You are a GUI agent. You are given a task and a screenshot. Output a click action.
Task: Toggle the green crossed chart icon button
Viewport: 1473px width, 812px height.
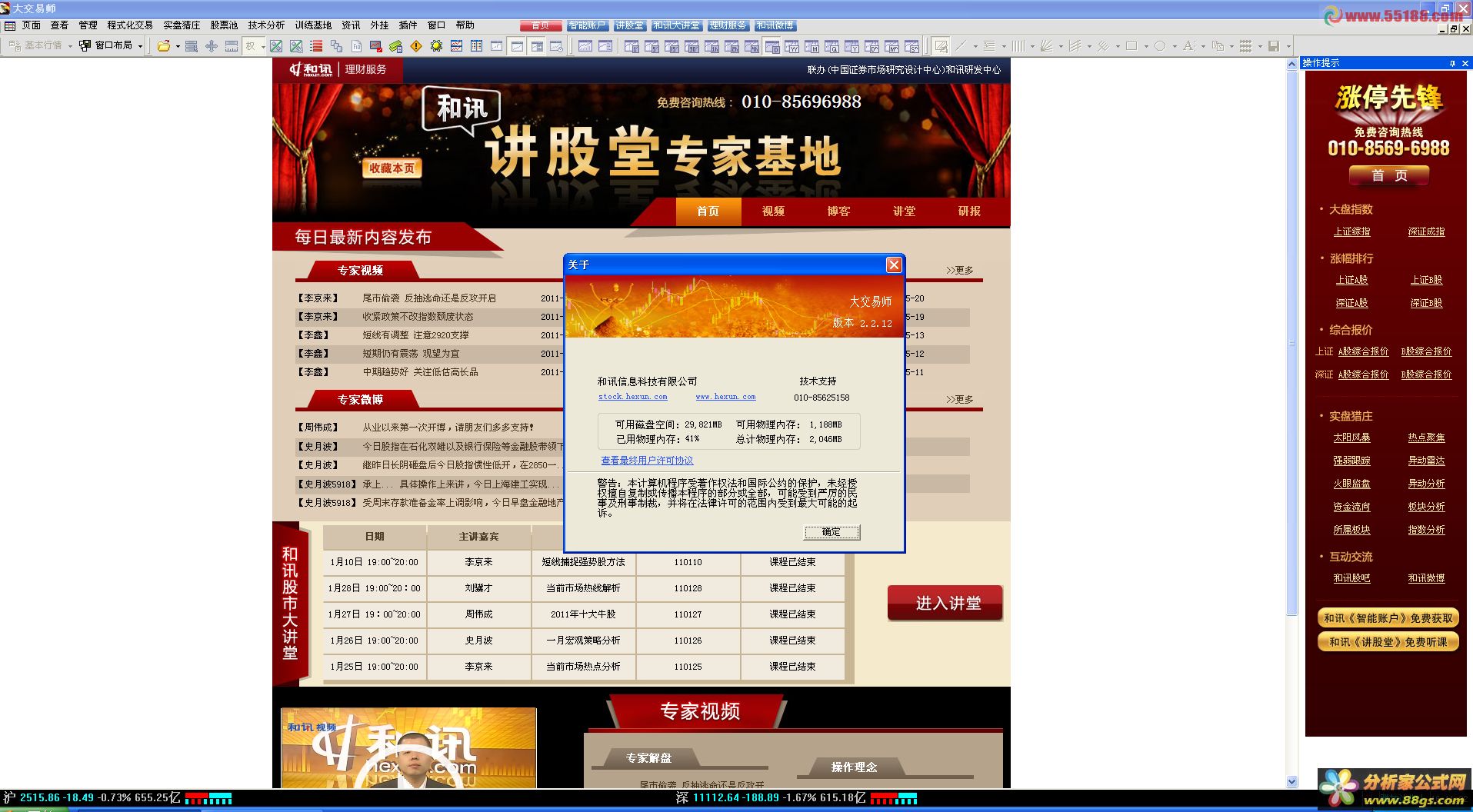[275, 46]
